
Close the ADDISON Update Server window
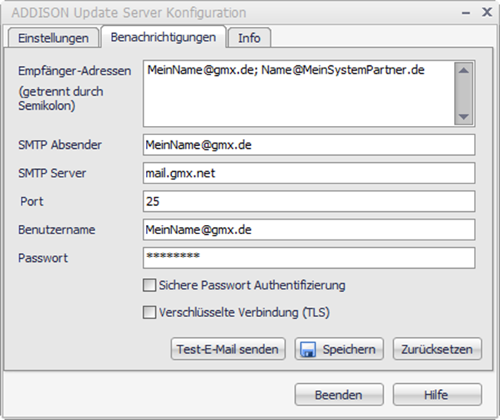487,12
